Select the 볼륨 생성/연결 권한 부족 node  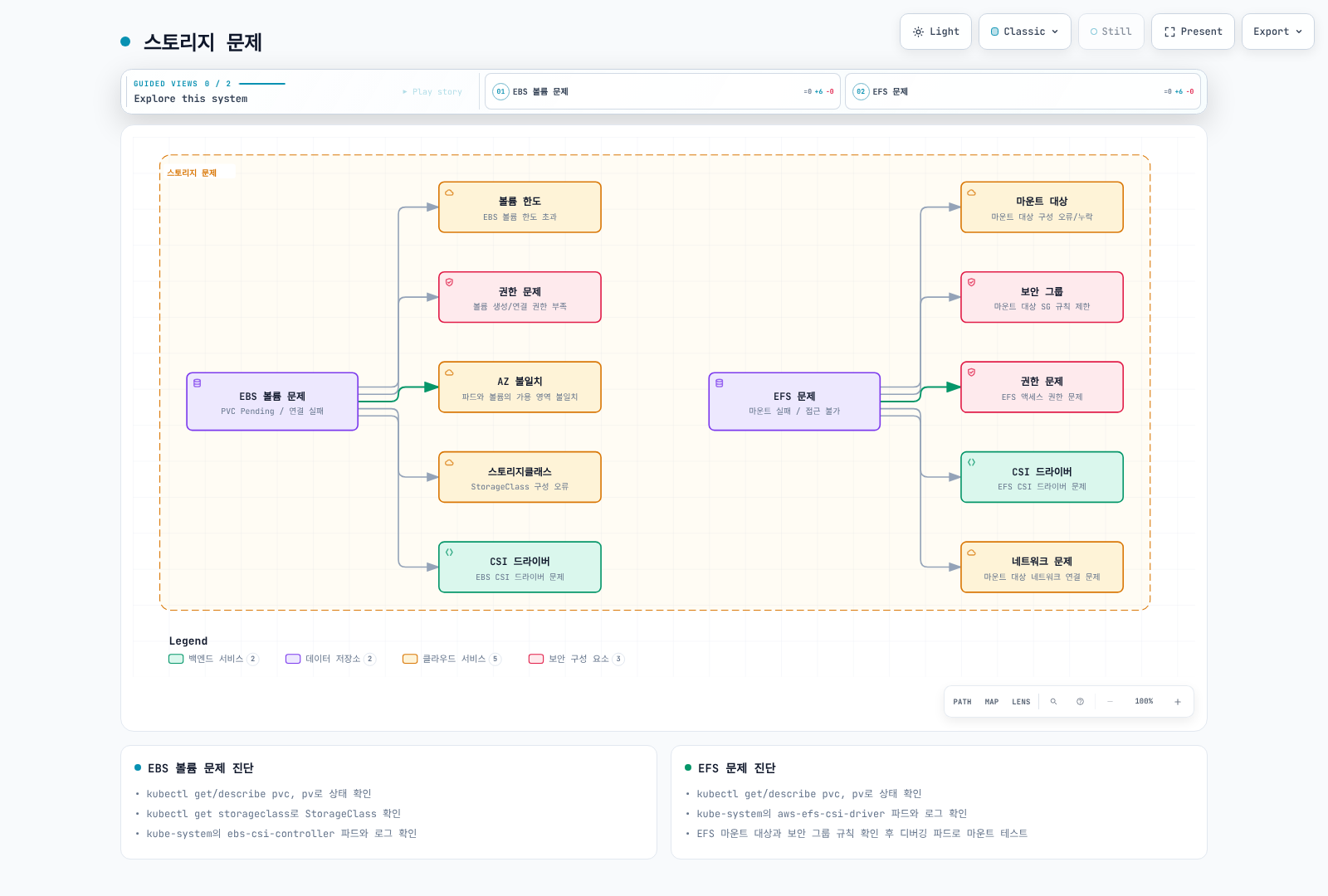520,297
